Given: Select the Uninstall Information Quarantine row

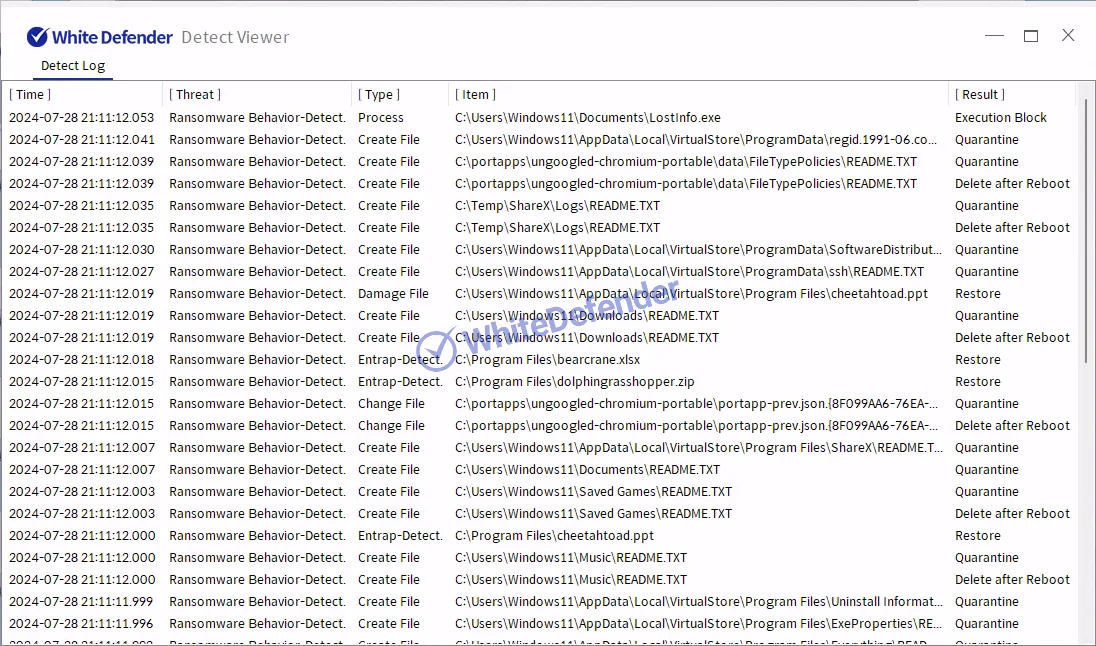Looking at the screenshot, I should pos(698,602).
